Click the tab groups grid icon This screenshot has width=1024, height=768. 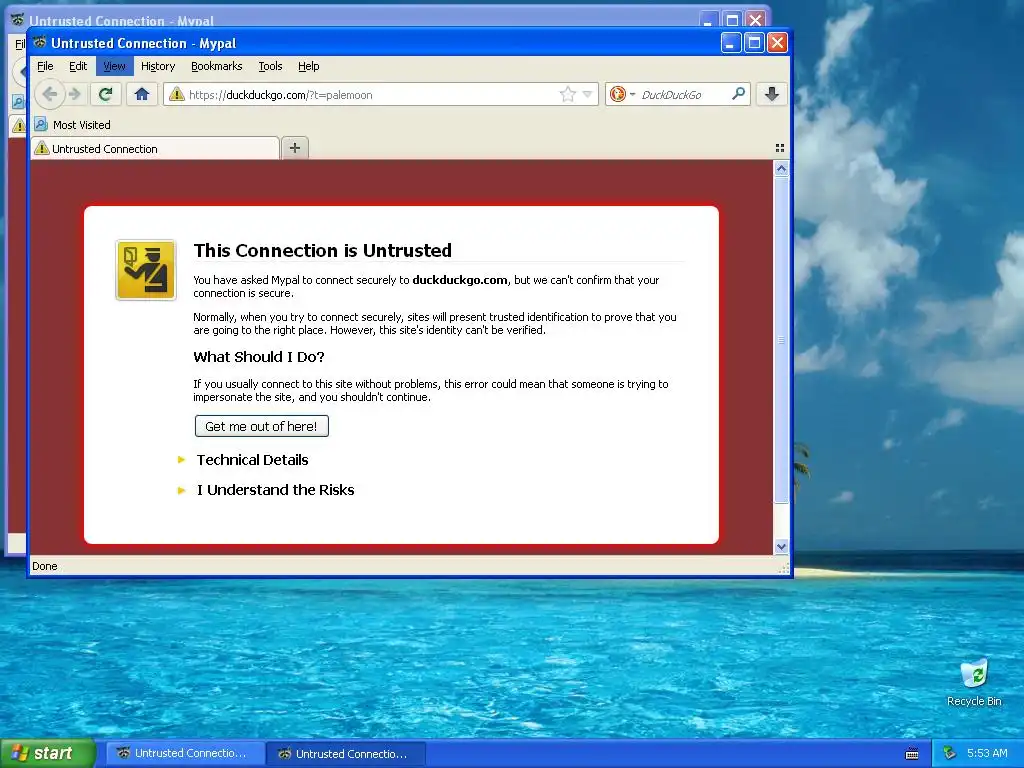780,148
